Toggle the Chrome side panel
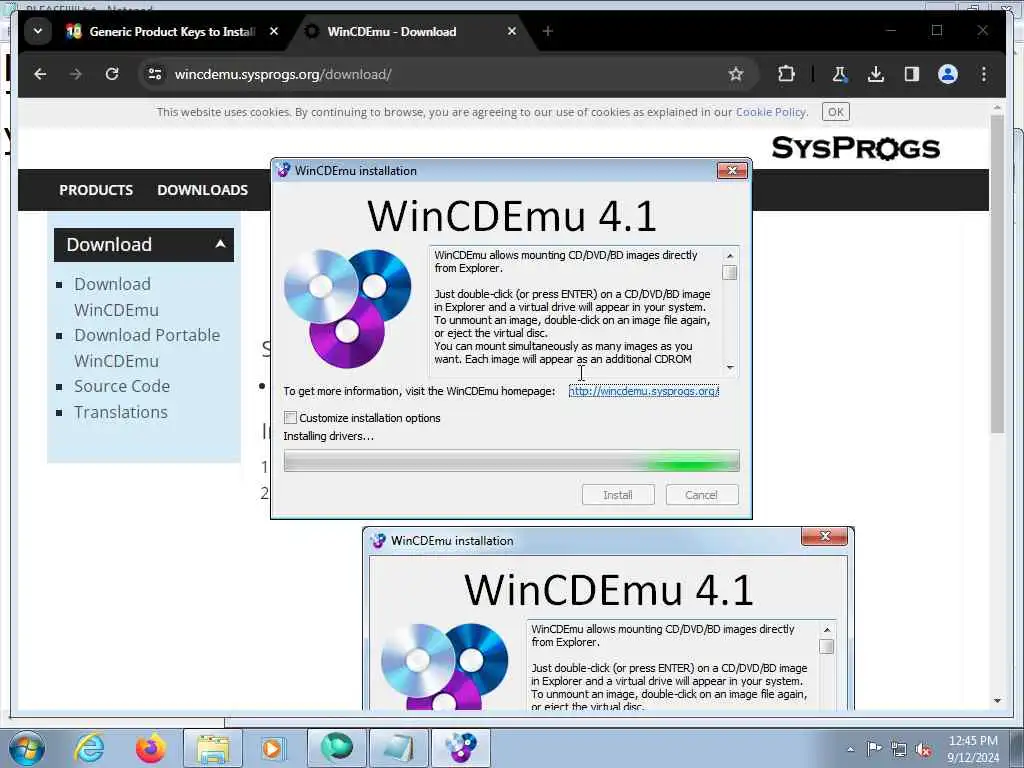 pos(912,74)
